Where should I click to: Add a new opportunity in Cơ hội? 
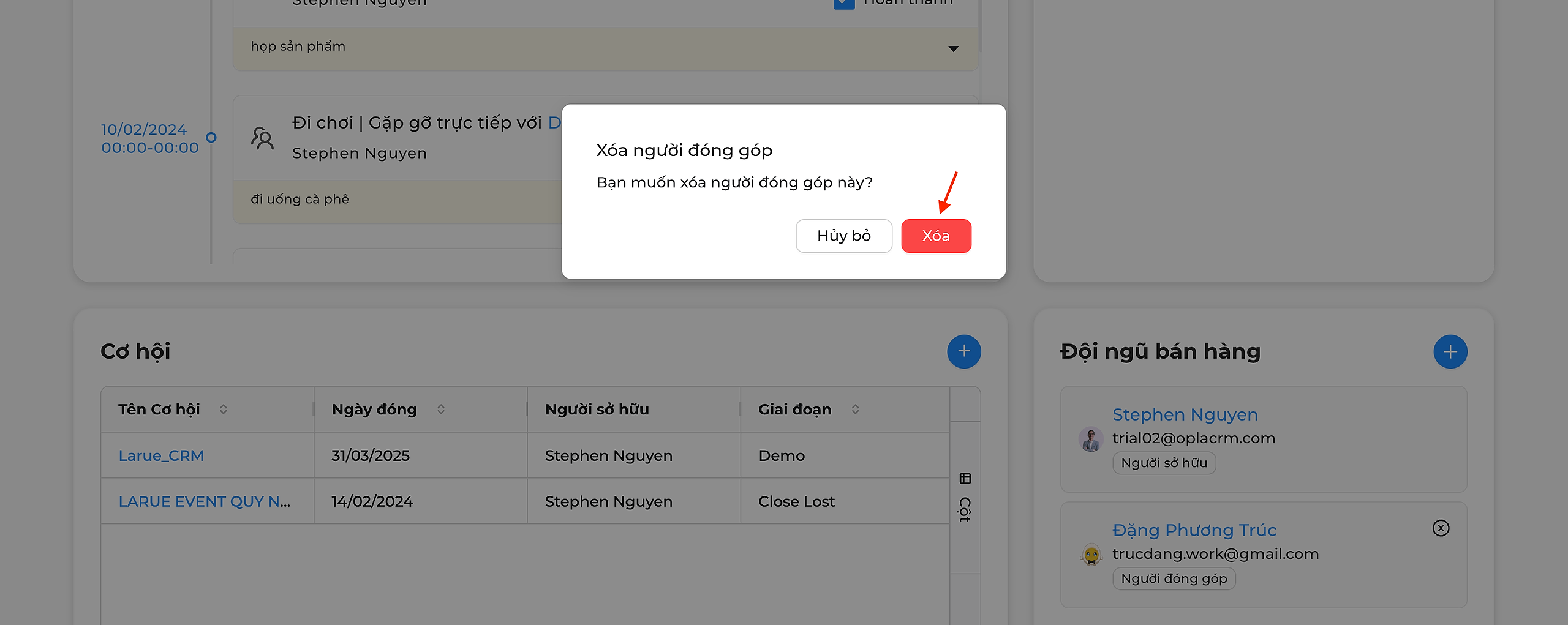[963, 351]
